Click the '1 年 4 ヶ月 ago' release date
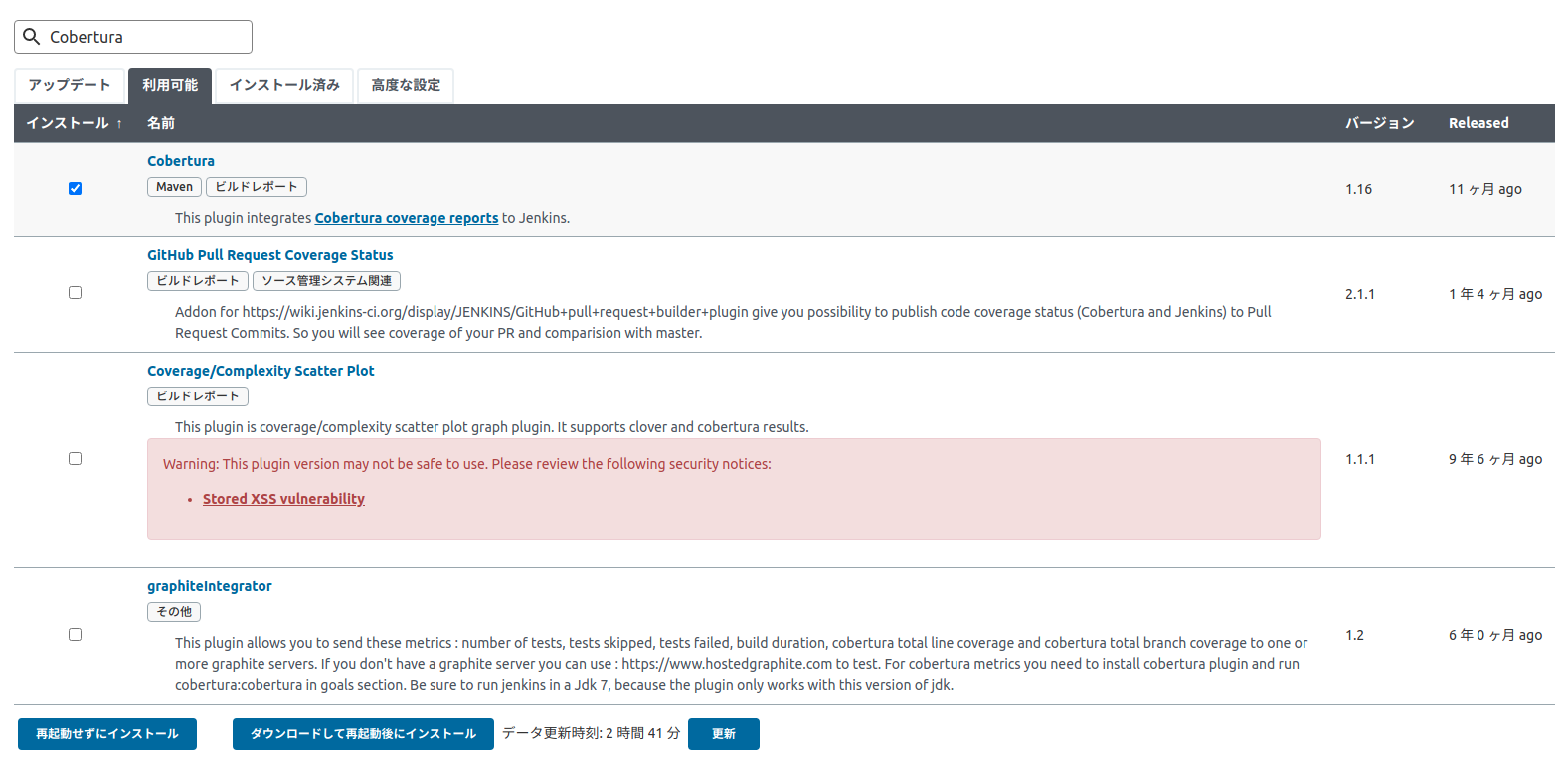Screen dimensions: 1565x784 pyautogui.click(x=1495, y=294)
